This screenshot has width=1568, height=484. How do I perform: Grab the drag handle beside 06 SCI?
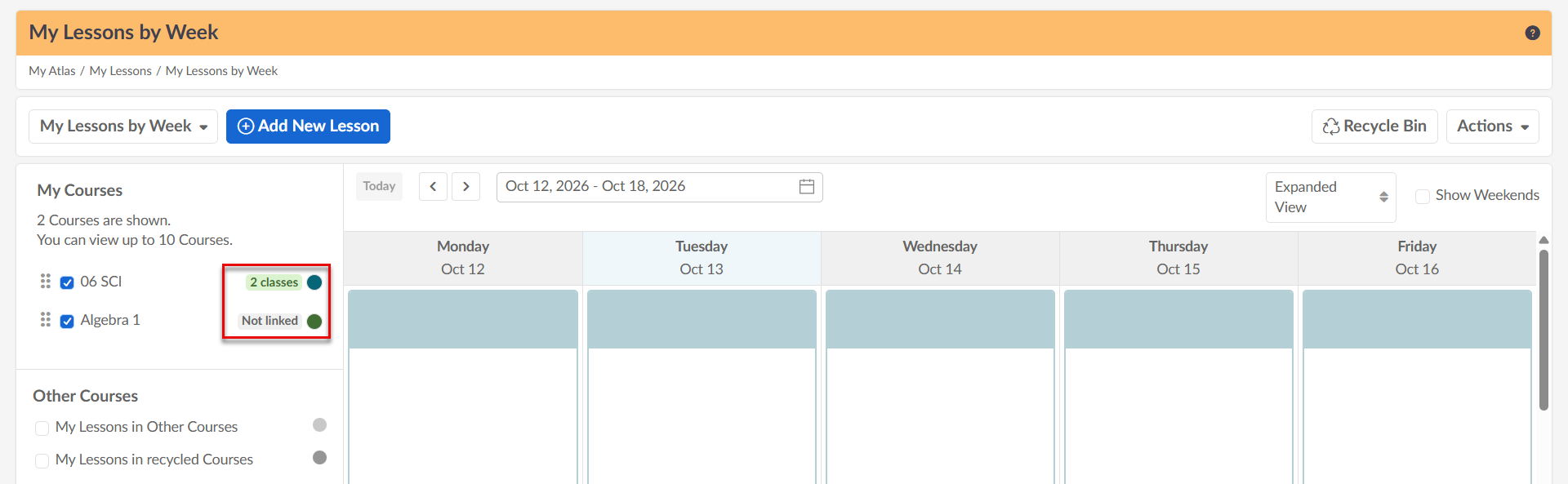coord(46,281)
